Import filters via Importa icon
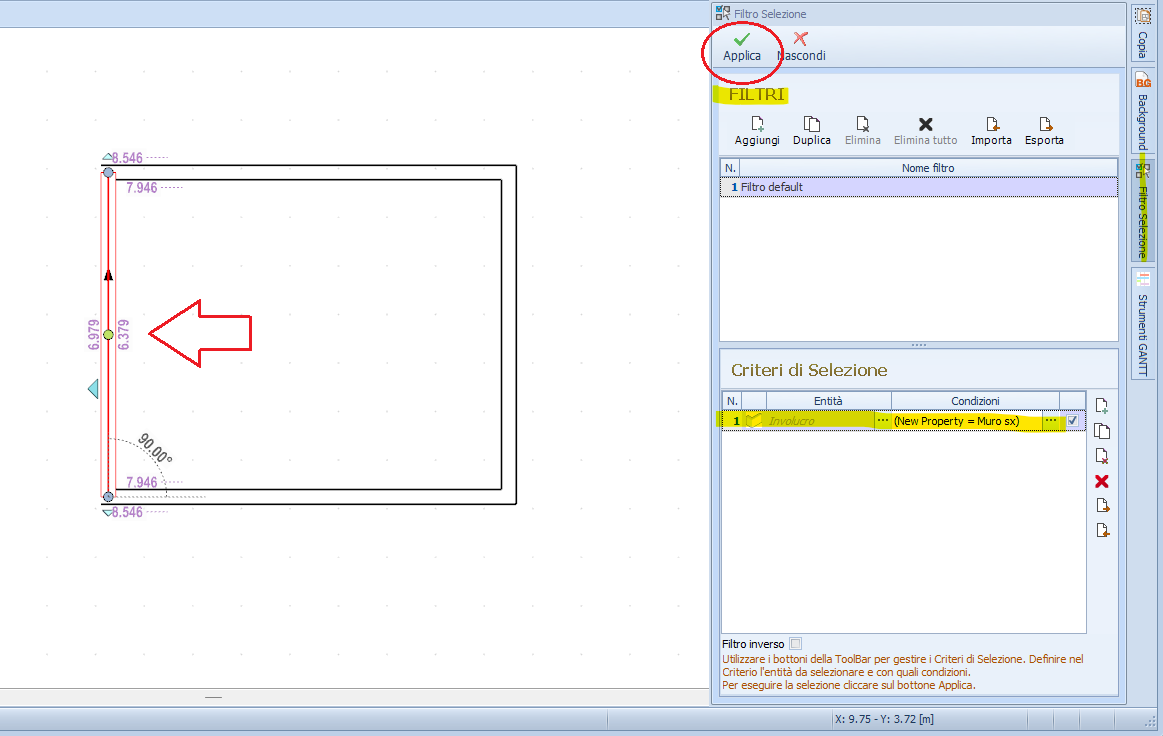This screenshot has width=1163, height=736. coord(991,131)
